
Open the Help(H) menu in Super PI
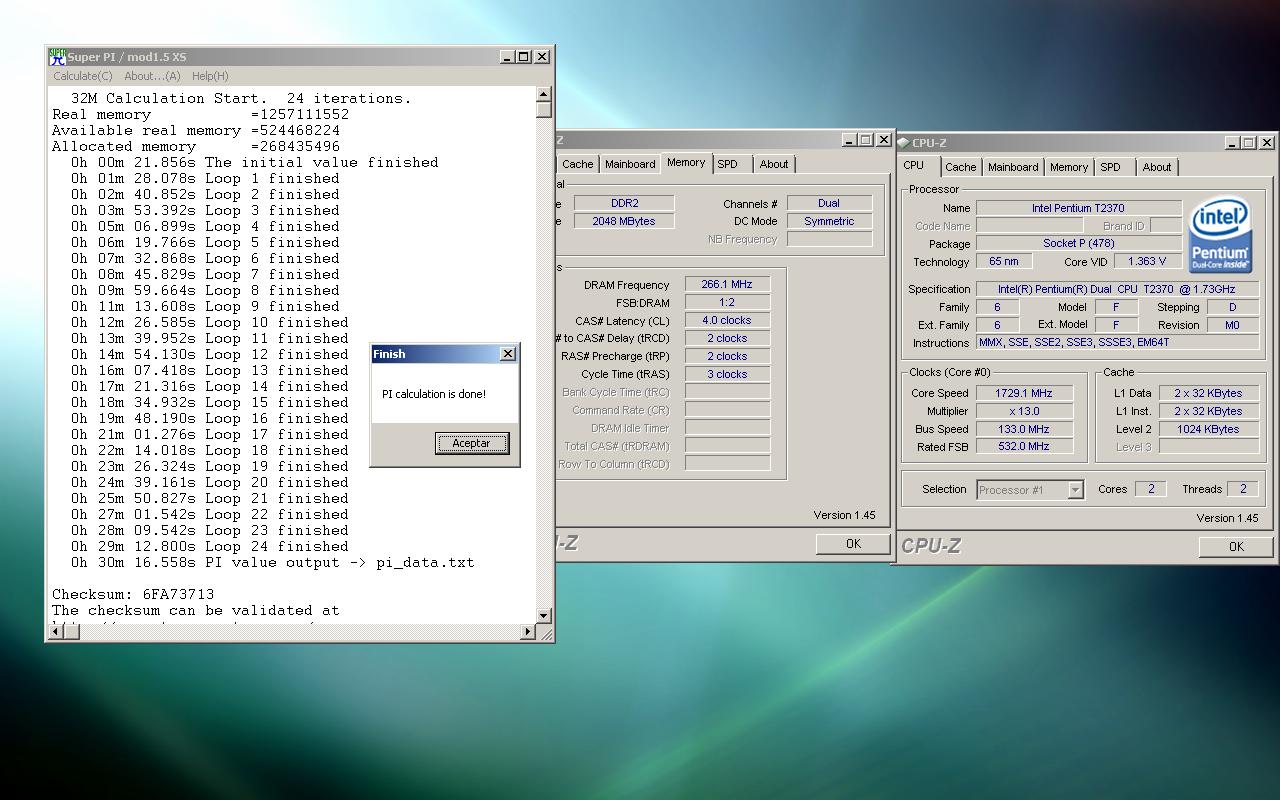pos(210,76)
